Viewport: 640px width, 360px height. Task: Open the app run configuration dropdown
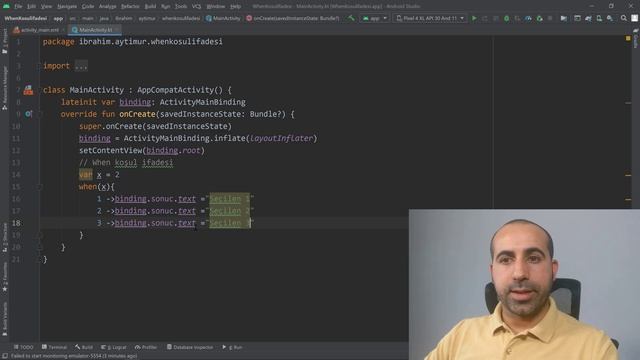[x=374, y=18]
